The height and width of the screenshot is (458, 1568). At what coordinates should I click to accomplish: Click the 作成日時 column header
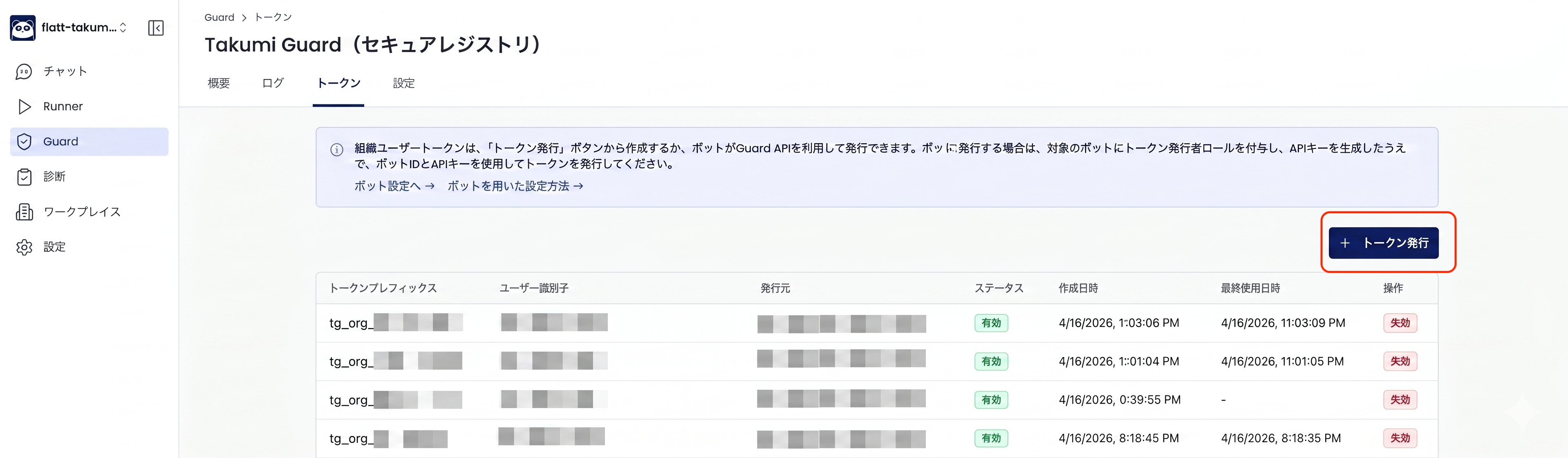point(1078,288)
